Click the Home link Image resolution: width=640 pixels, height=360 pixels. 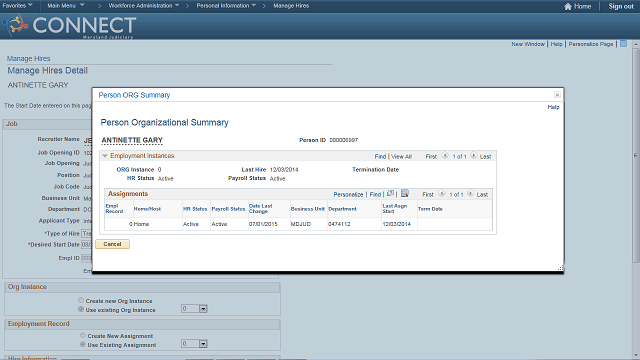tap(582, 6)
